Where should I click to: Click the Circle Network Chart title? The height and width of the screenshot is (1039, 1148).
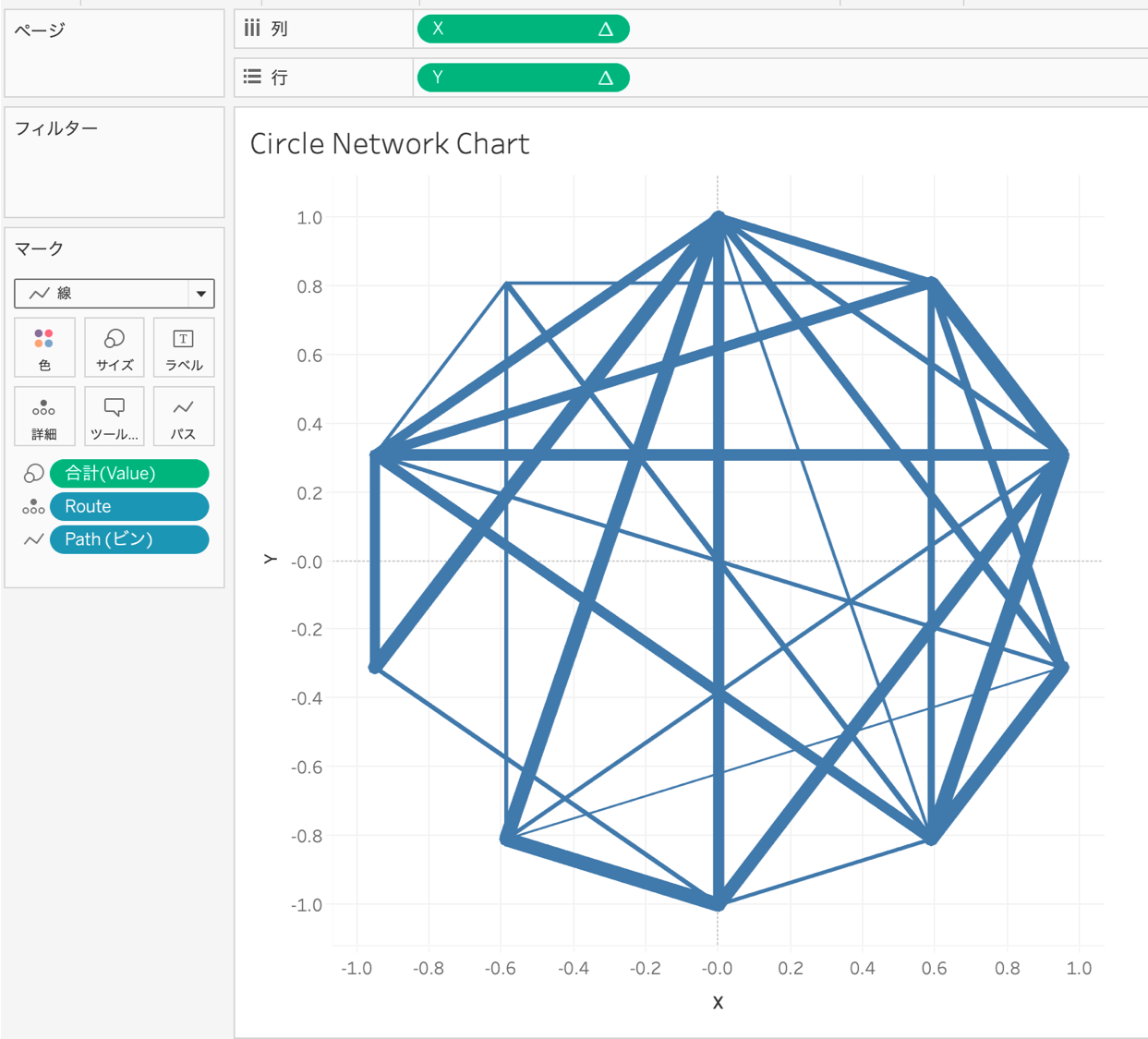(x=390, y=144)
